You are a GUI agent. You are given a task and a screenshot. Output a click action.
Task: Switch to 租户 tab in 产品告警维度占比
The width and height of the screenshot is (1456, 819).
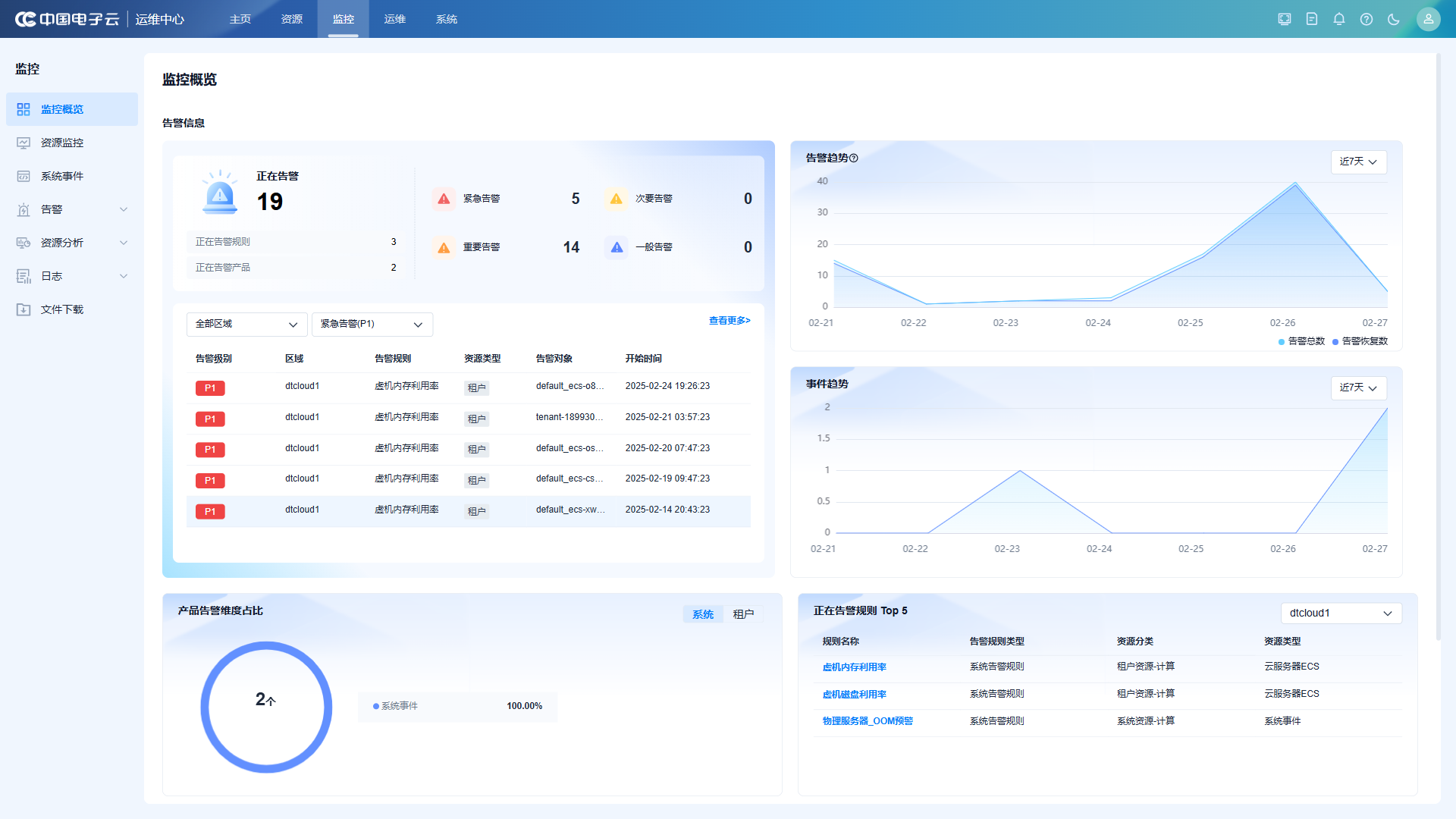point(743,614)
